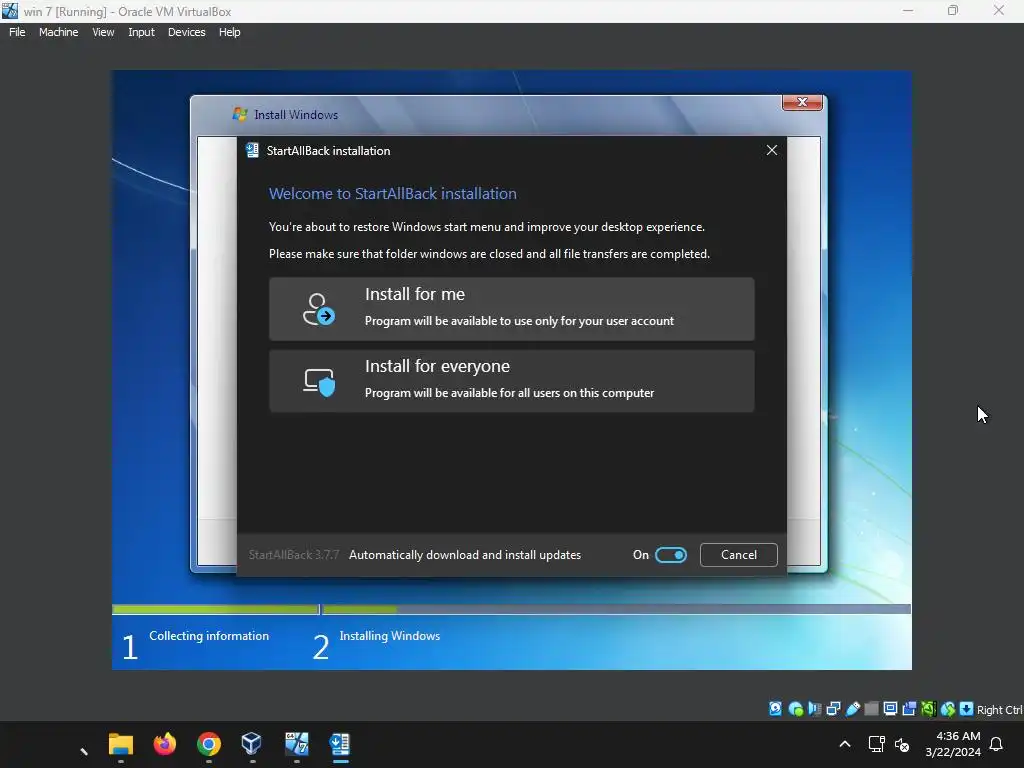
Task: Click the green CPU virtualization status icon
Action: [928, 709]
